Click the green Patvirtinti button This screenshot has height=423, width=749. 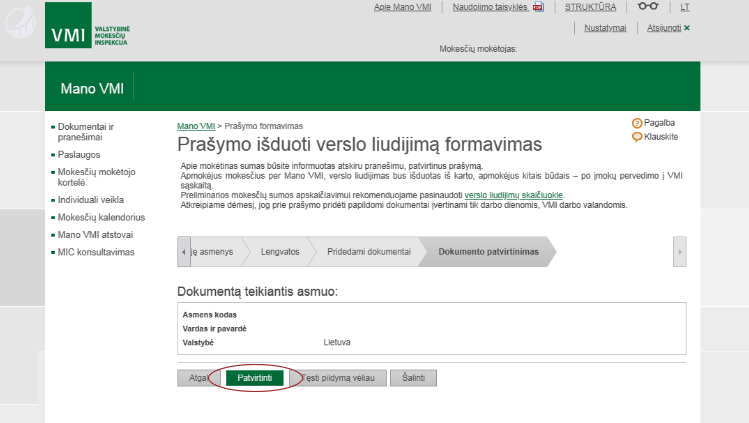[x=255, y=378]
